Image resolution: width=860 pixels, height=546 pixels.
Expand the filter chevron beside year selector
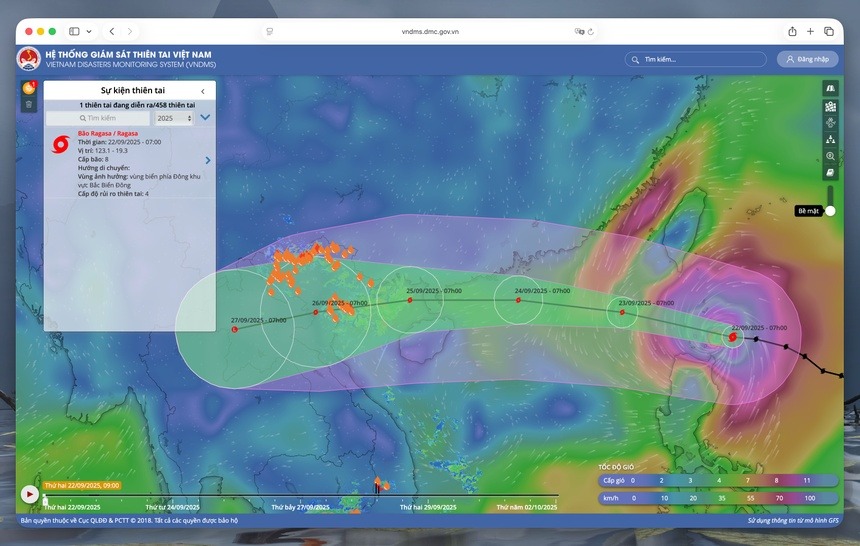coord(205,117)
